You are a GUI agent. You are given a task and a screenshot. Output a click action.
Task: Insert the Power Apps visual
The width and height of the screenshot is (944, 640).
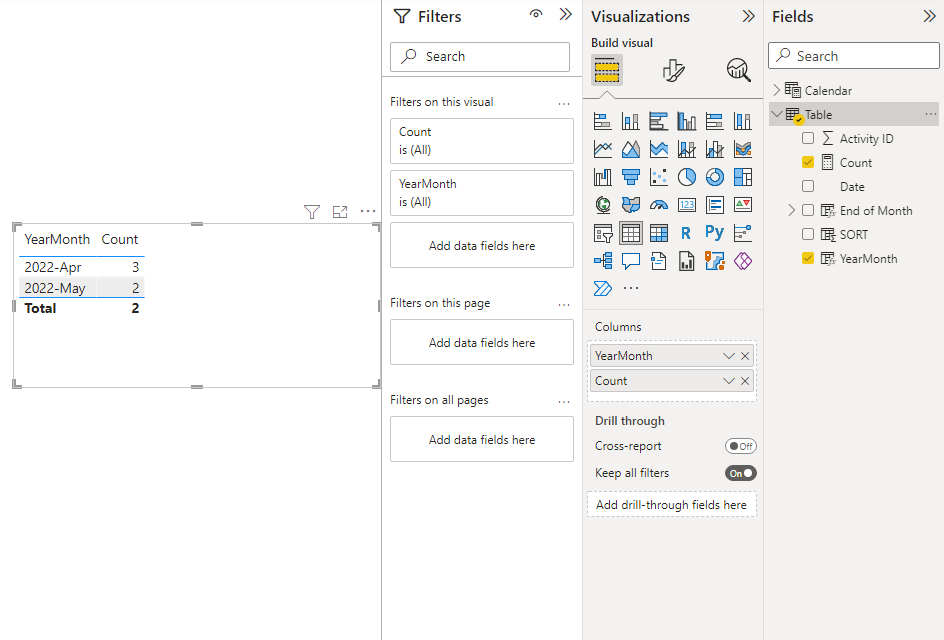click(x=743, y=261)
